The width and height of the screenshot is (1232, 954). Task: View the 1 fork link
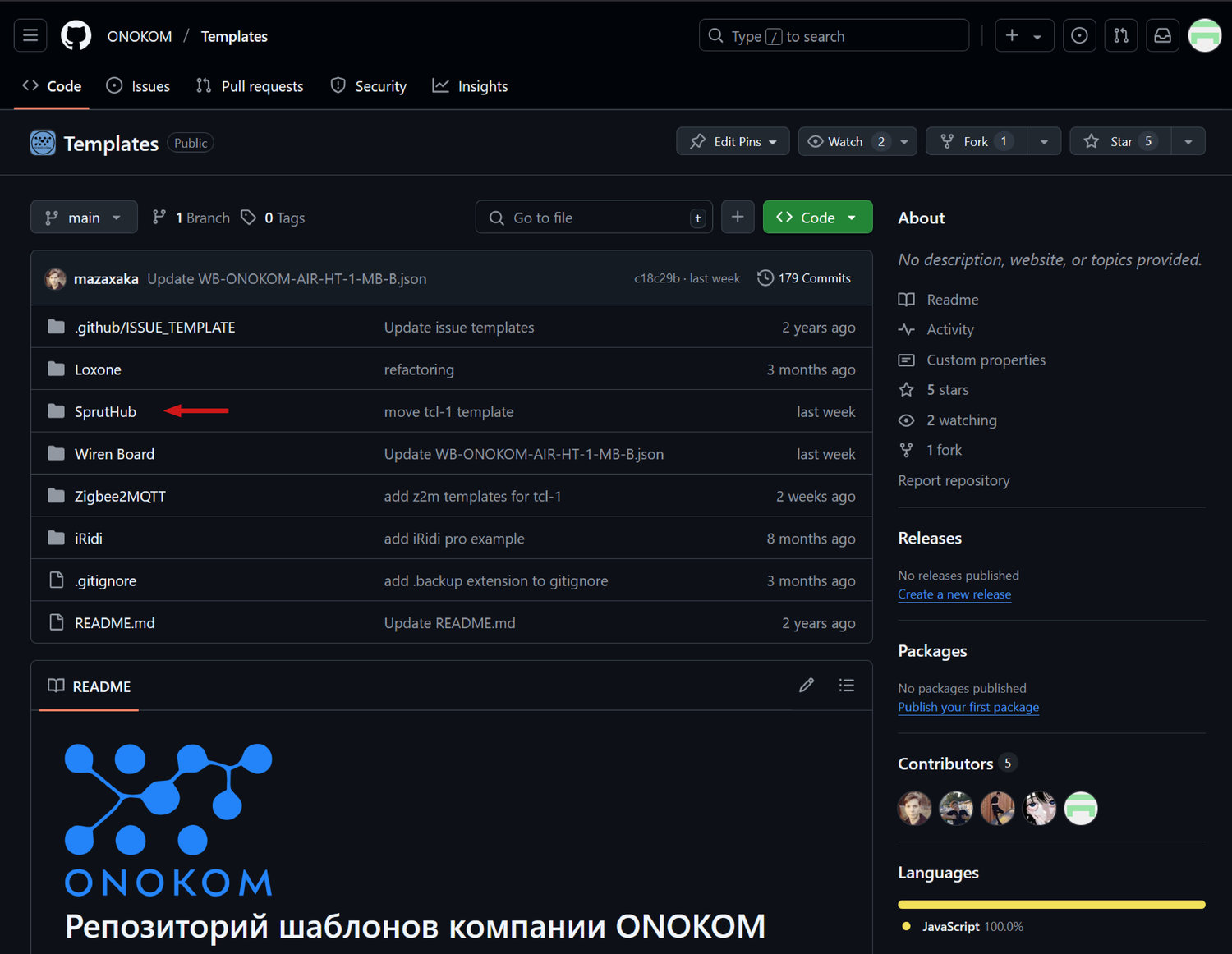point(931,450)
